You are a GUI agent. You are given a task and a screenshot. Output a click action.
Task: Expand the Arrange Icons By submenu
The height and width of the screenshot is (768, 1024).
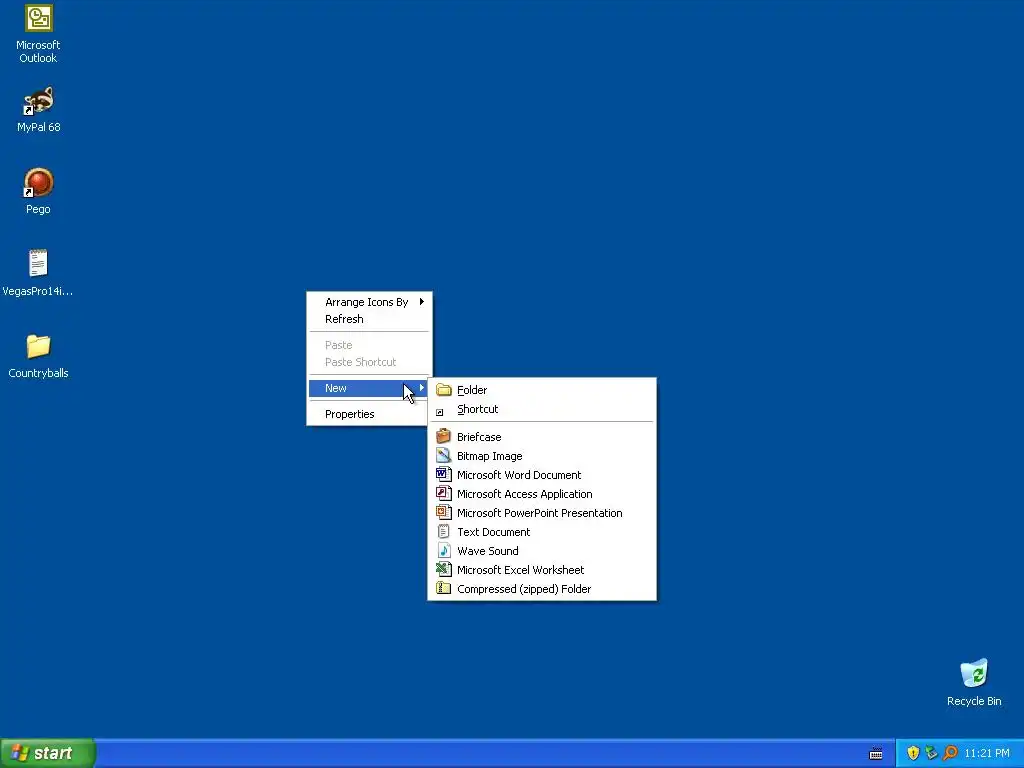(370, 302)
